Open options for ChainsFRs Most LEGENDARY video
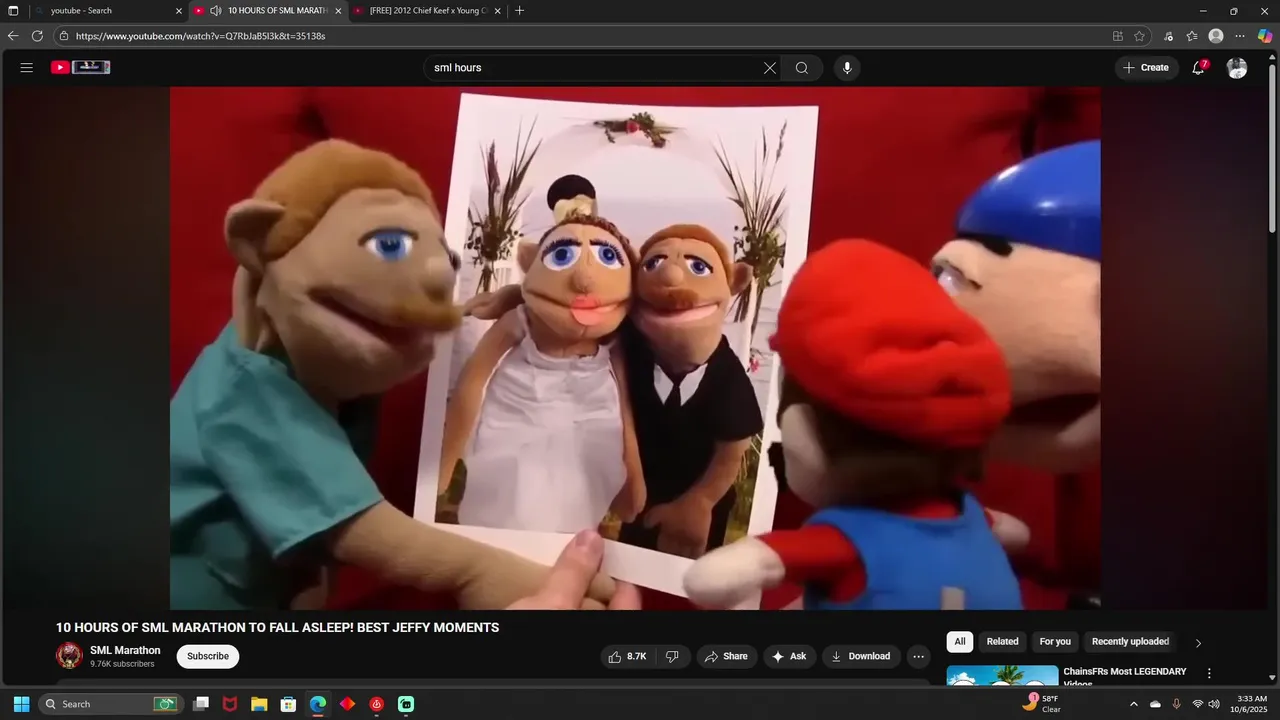1280x720 pixels. (x=1209, y=674)
